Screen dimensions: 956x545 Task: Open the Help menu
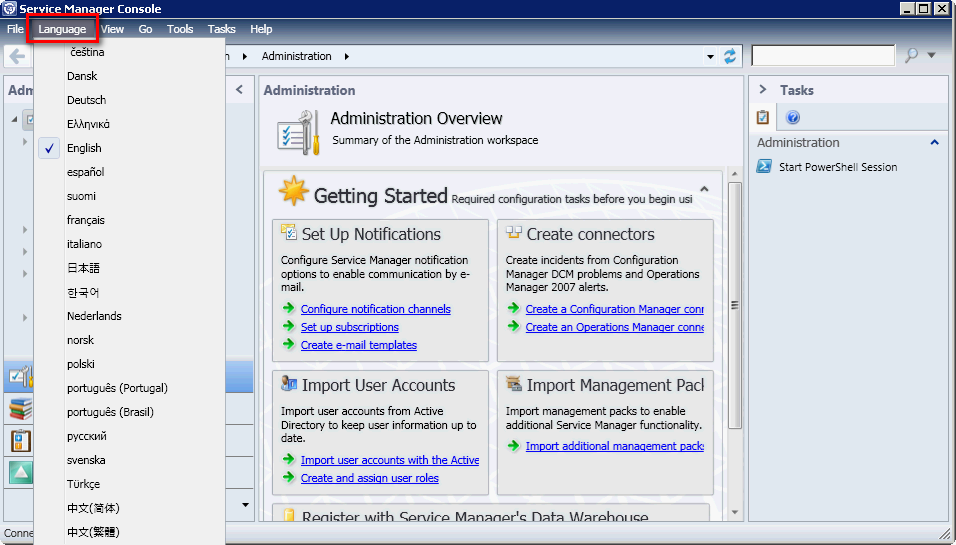pos(261,29)
